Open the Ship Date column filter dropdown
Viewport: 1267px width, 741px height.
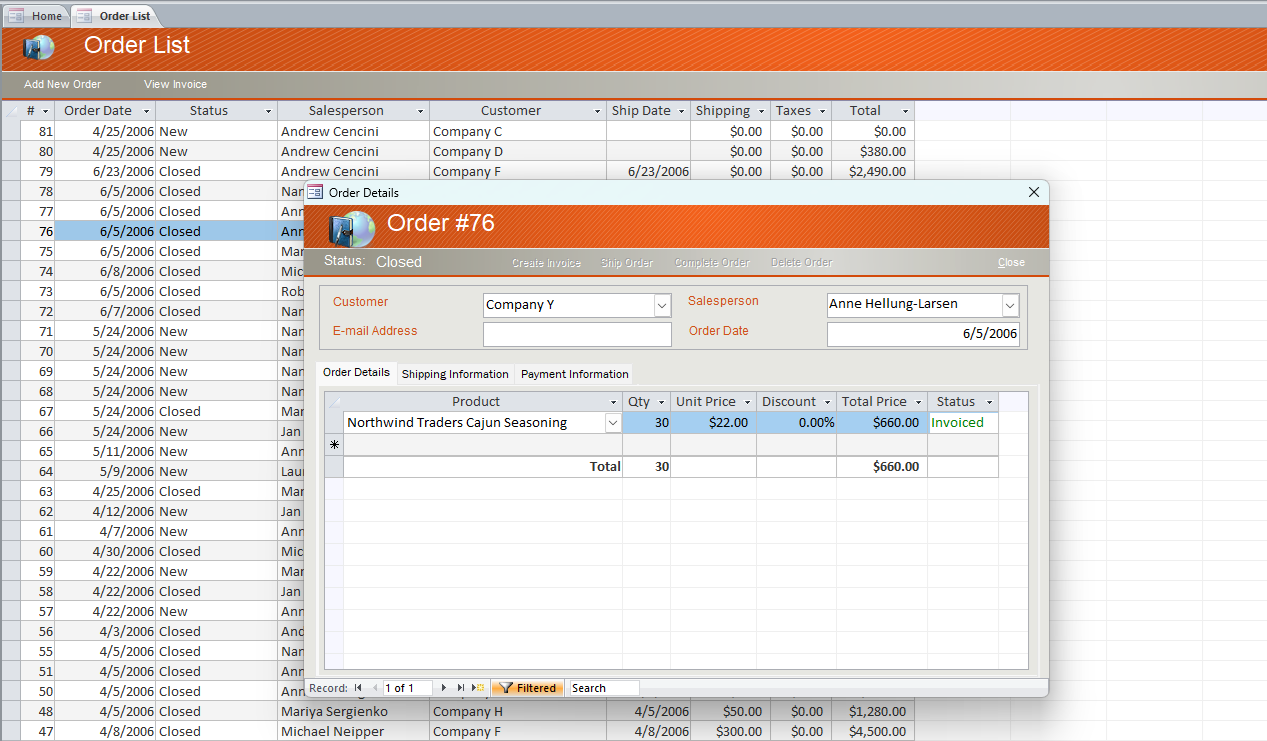pyautogui.click(x=681, y=111)
